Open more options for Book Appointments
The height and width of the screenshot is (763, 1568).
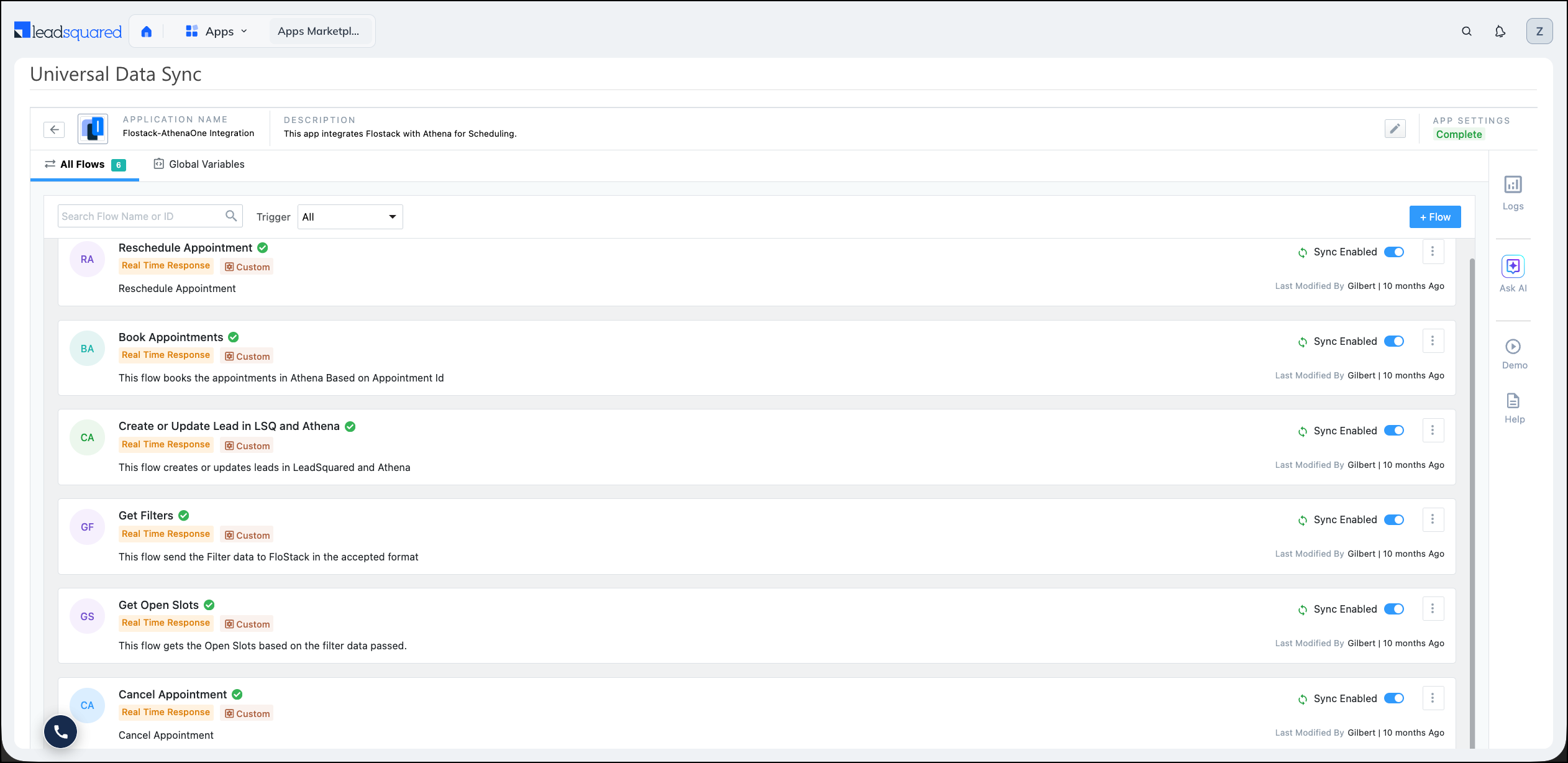(1433, 341)
